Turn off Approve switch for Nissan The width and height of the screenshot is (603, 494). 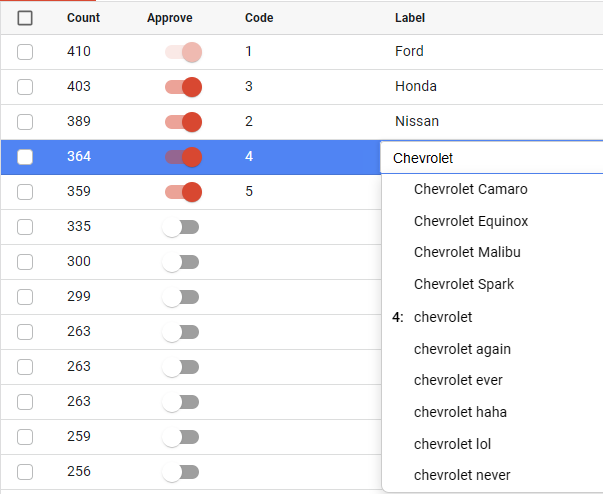click(x=184, y=122)
